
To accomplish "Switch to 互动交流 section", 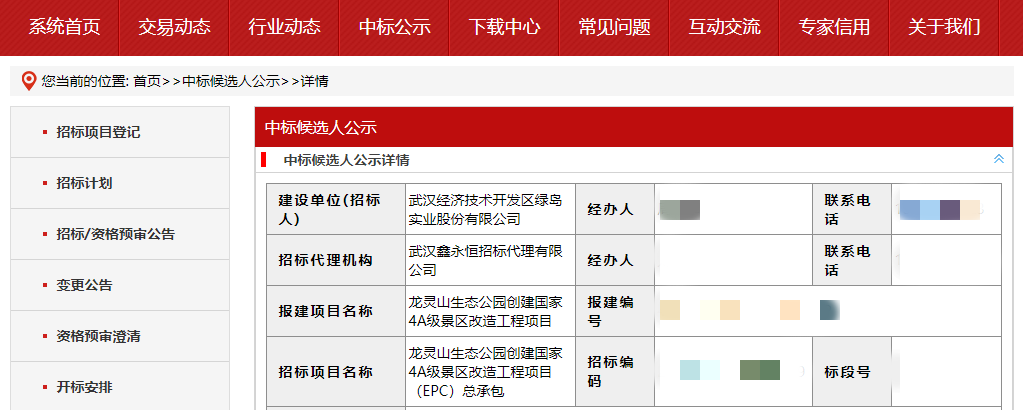I will tap(724, 27).
